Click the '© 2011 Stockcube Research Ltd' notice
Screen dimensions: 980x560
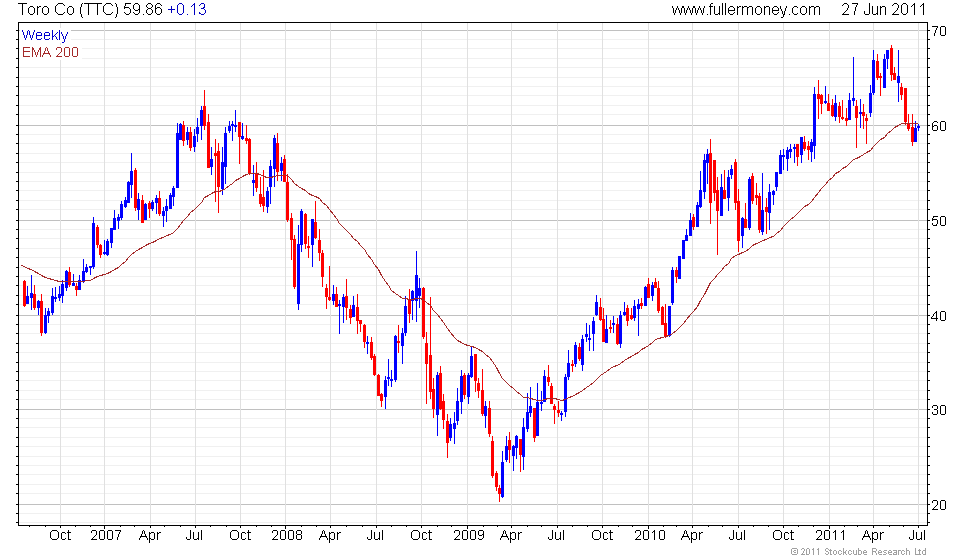[x=858, y=551]
